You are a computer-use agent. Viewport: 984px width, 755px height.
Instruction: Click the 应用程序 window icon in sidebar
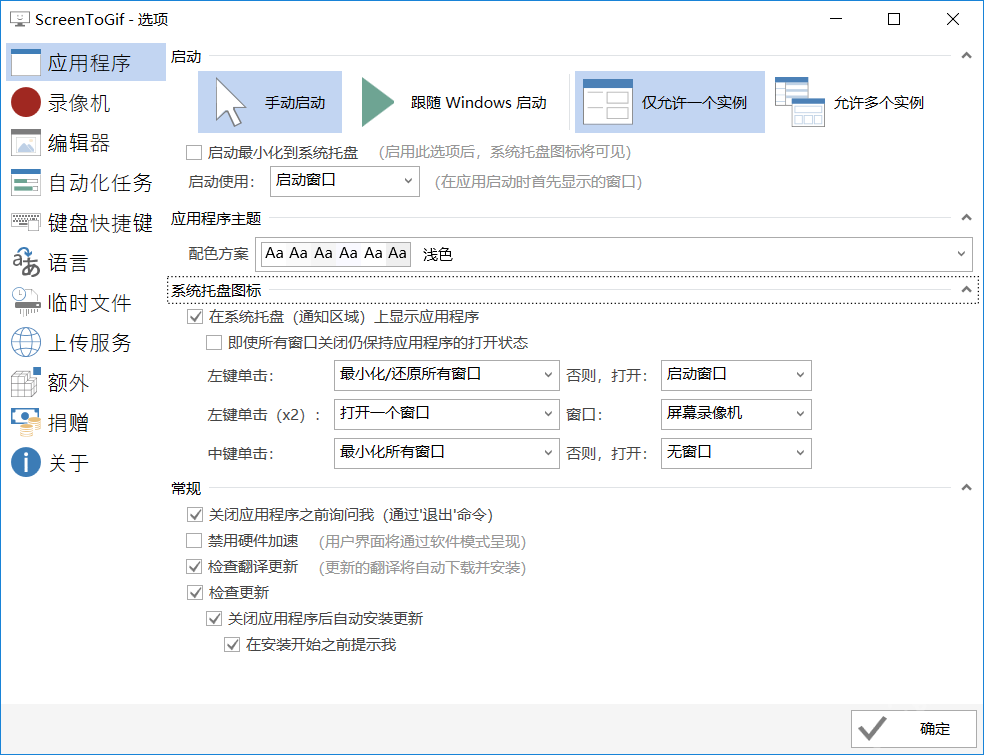click(x=26, y=62)
